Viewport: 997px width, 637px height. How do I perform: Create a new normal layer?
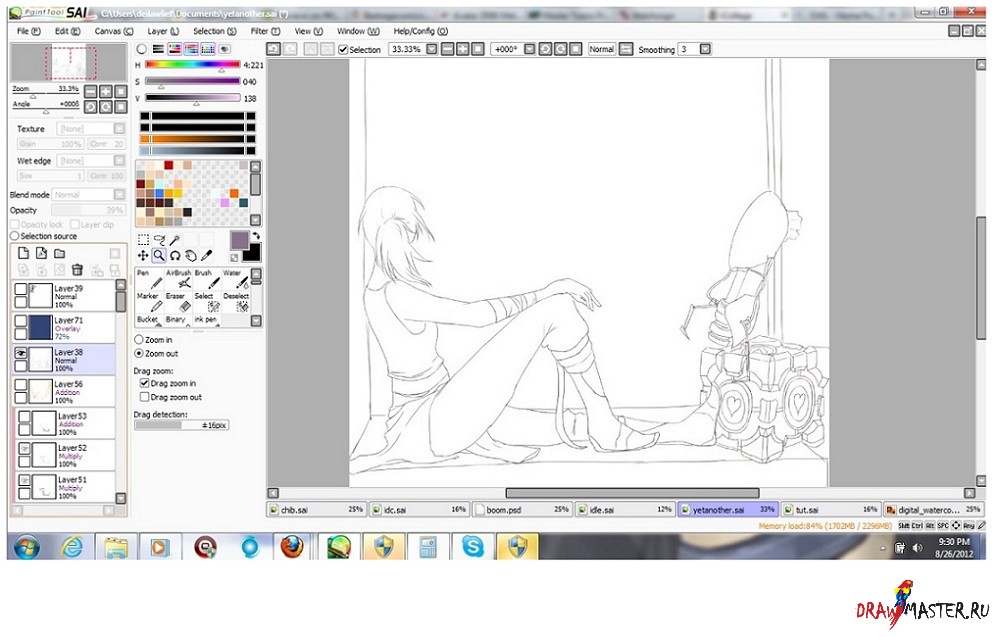click(x=24, y=254)
